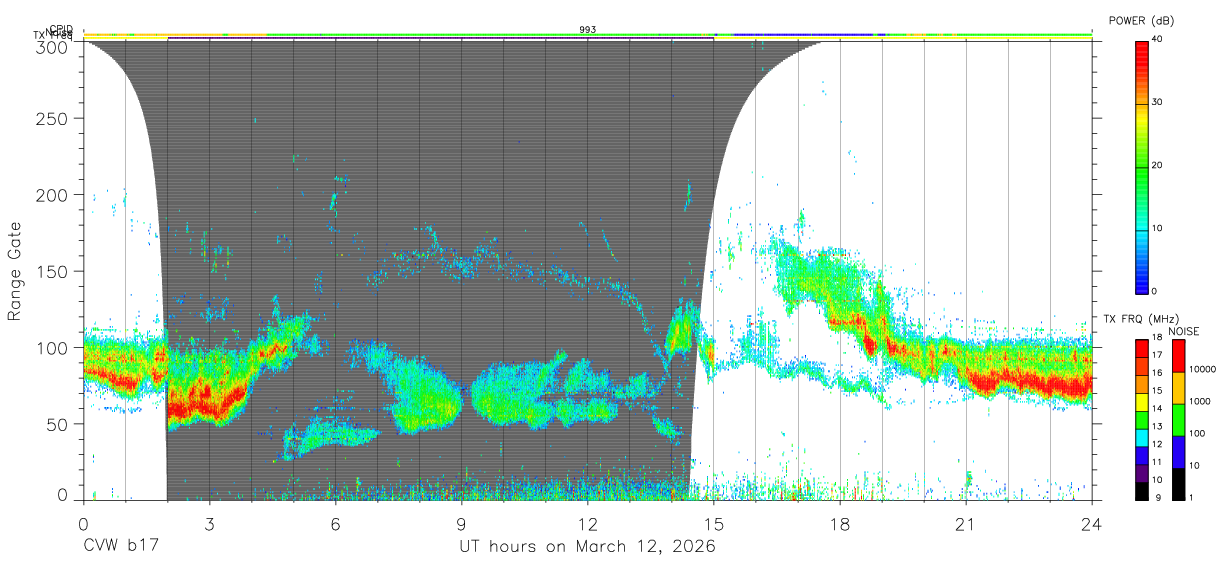Click the 3 tick on UT hours axis
This screenshot has height=567, width=1228.
pos(209,523)
